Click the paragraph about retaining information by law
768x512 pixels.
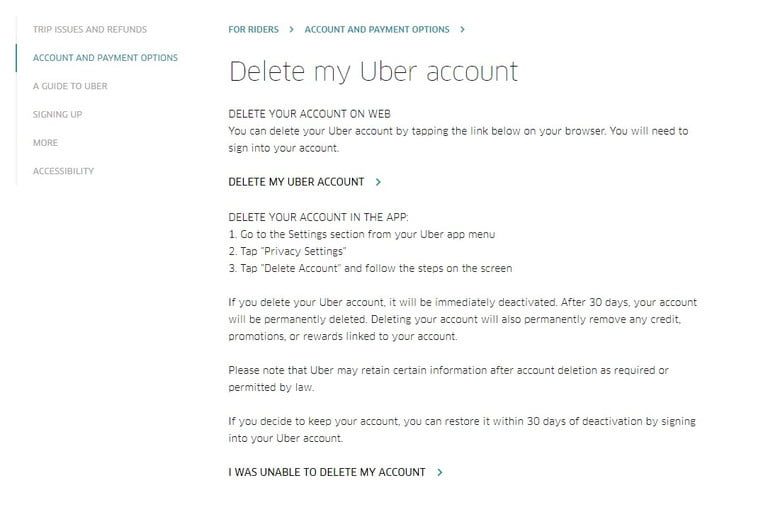coord(448,377)
